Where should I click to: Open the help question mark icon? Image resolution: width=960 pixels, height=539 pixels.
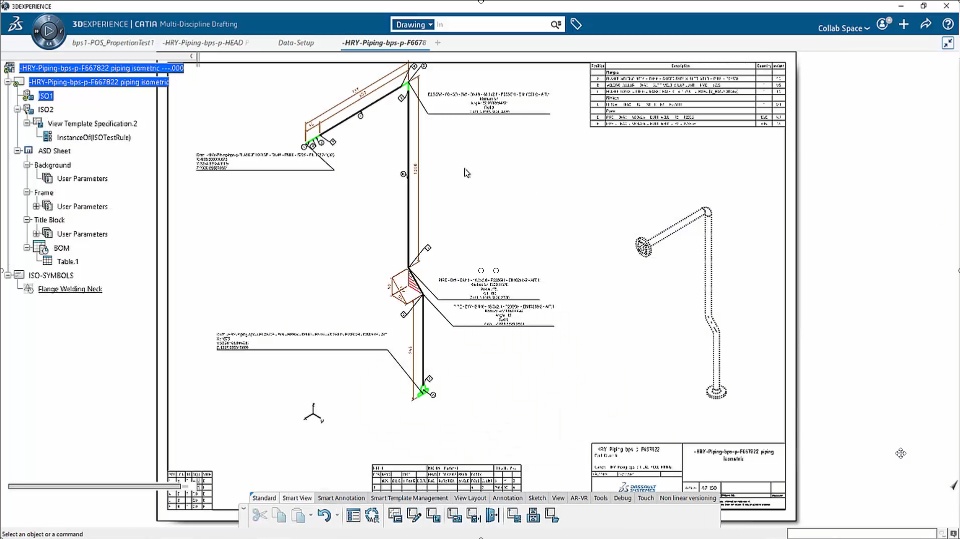click(x=948, y=24)
